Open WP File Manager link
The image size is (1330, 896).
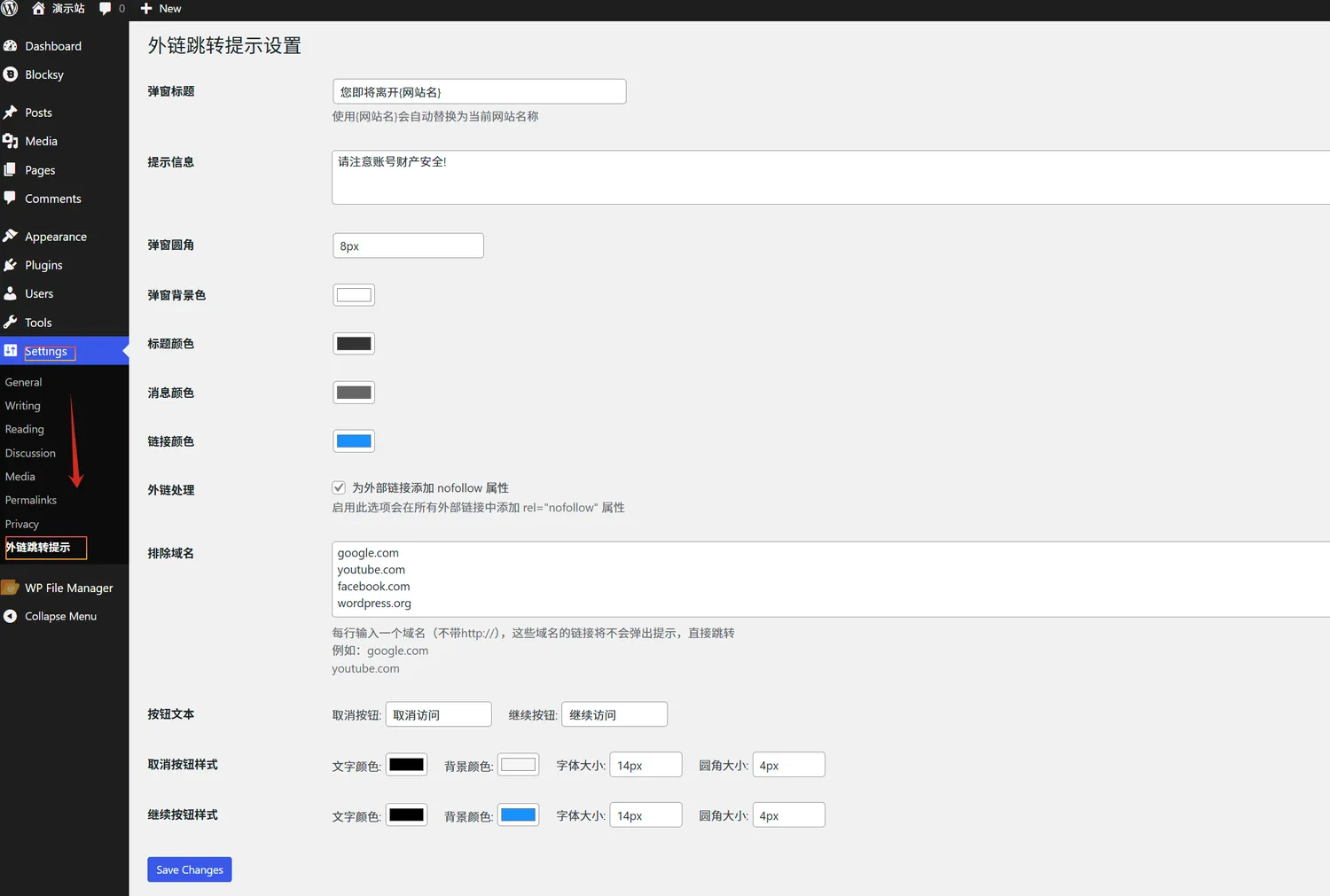69,588
